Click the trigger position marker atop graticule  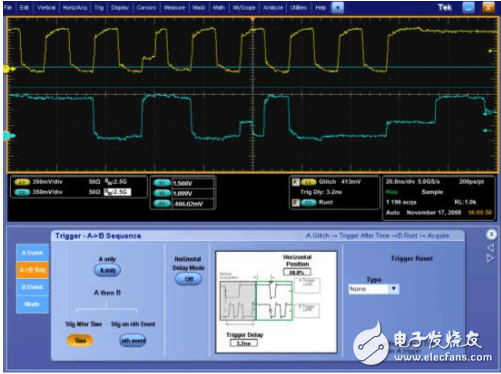(252, 19)
